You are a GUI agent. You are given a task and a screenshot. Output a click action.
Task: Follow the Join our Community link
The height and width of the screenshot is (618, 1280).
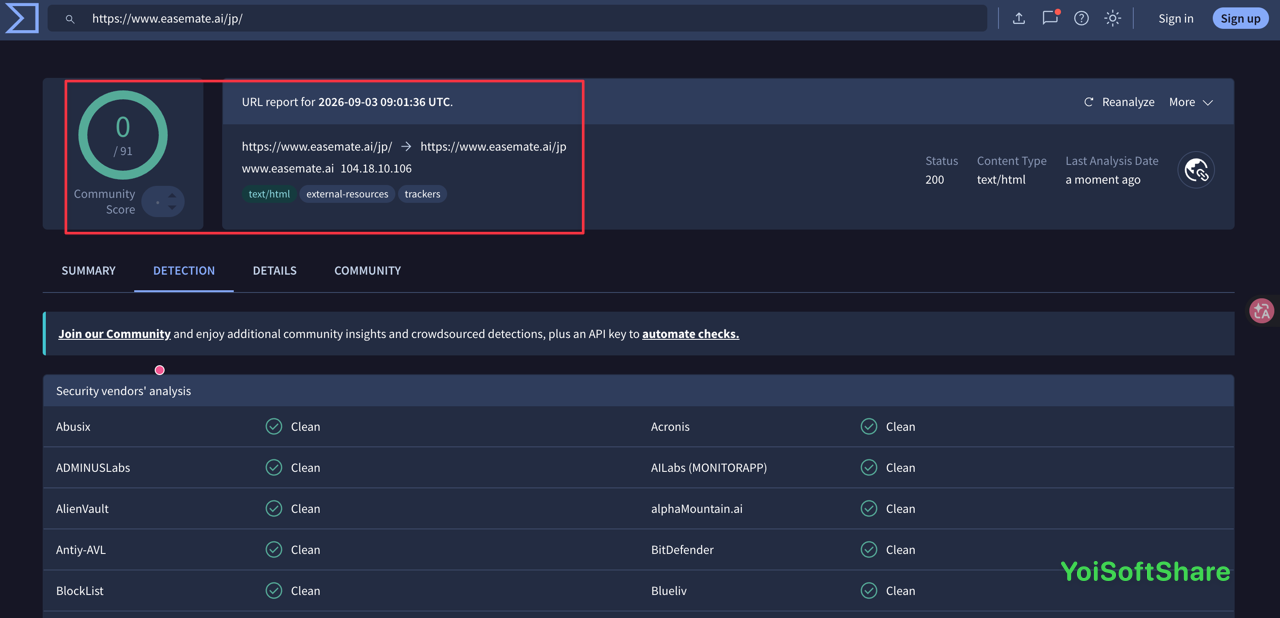(115, 334)
